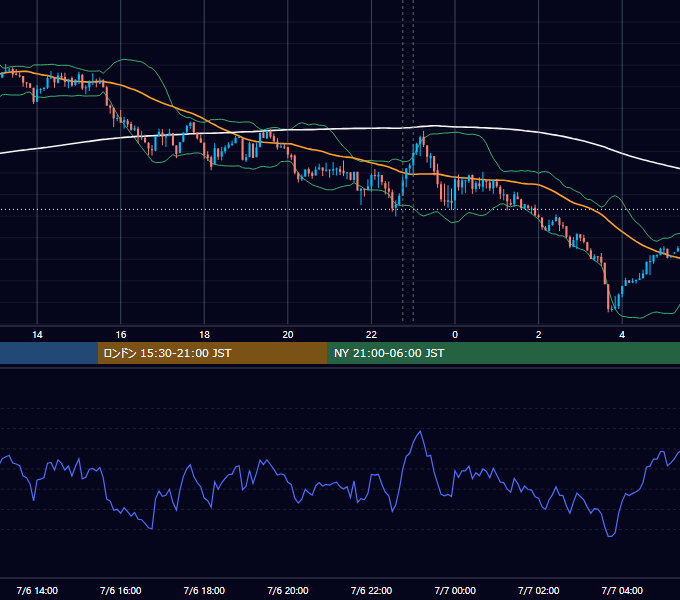Screen dimensions: 680x600
Task: Click hour label 18 on price chart axis
Action: point(204,335)
